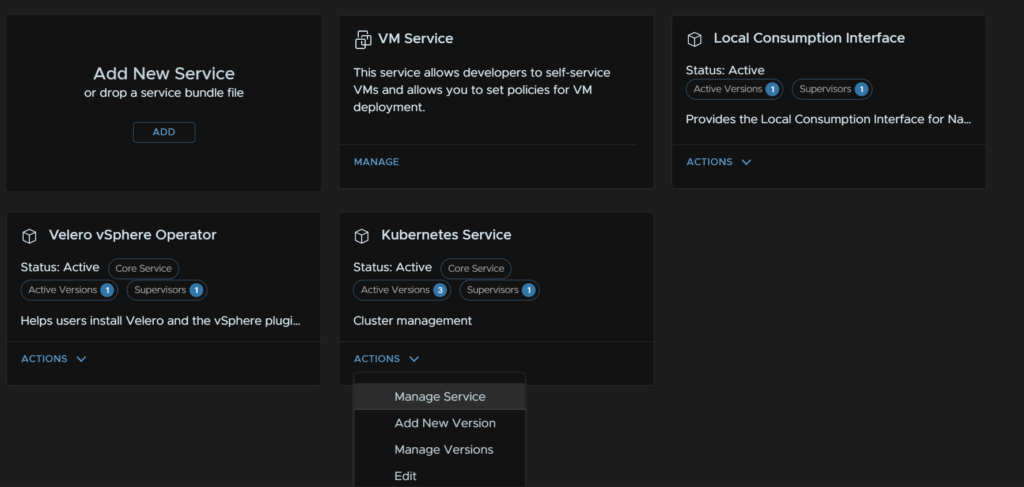Click Active Versions badge on Local Consumption Interface
The width and height of the screenshot is (1024, 487).
pyautogui.click(x=734, y=89)
